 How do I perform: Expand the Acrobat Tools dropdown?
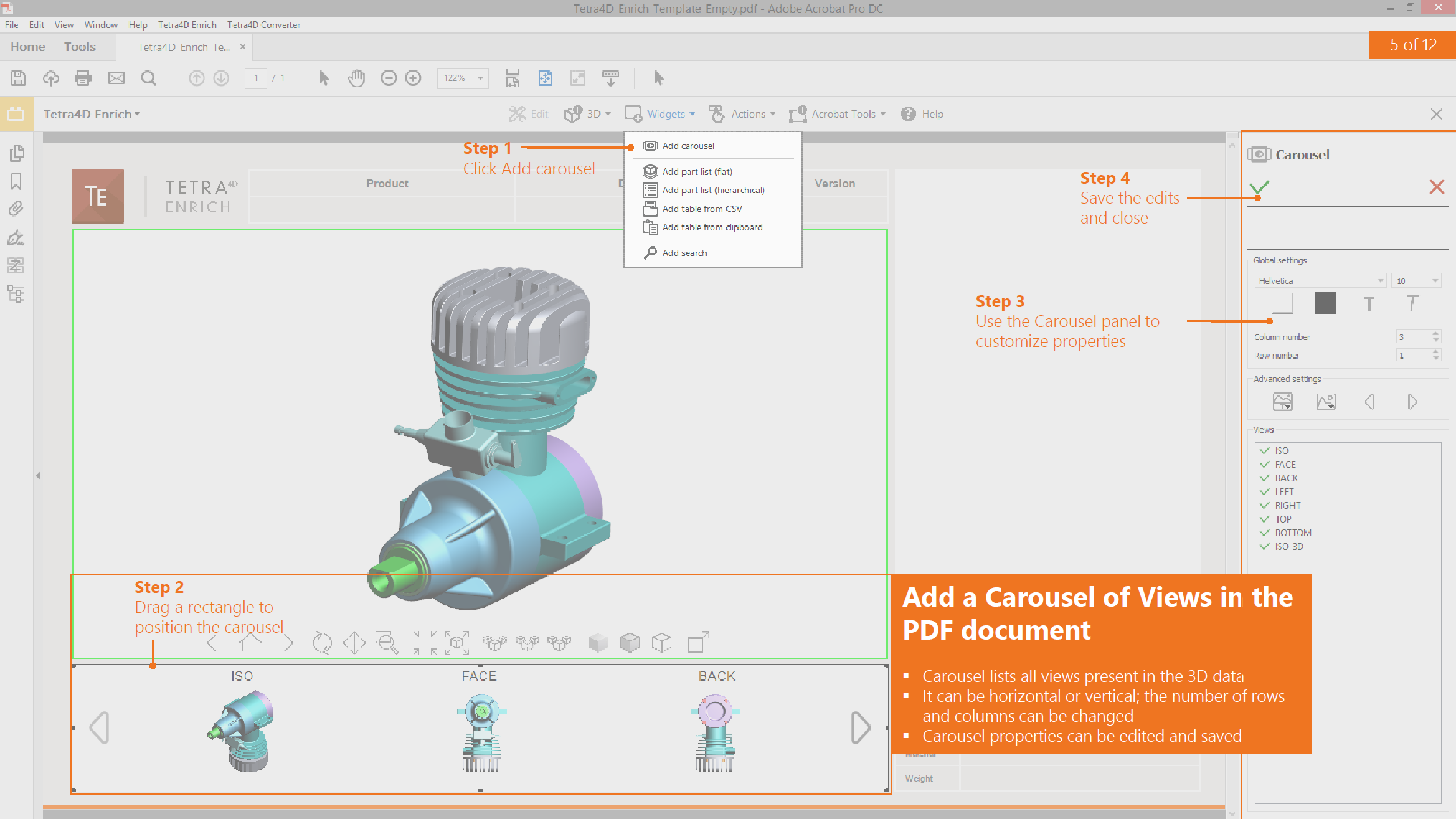pos(838,114)
